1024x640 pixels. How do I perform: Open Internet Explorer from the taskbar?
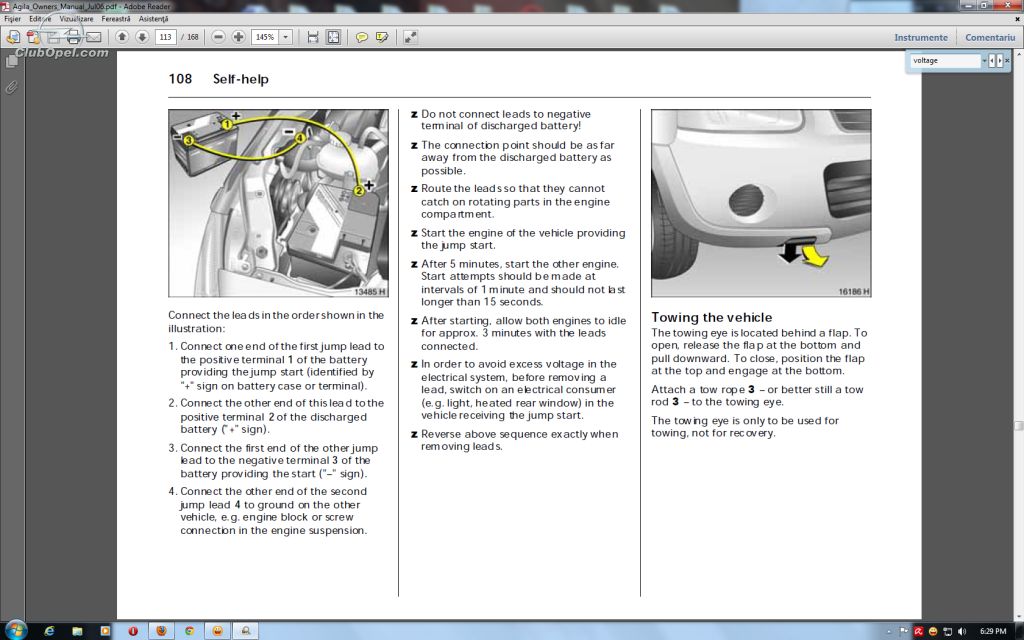pyautogui.click(x=49, y=631)
